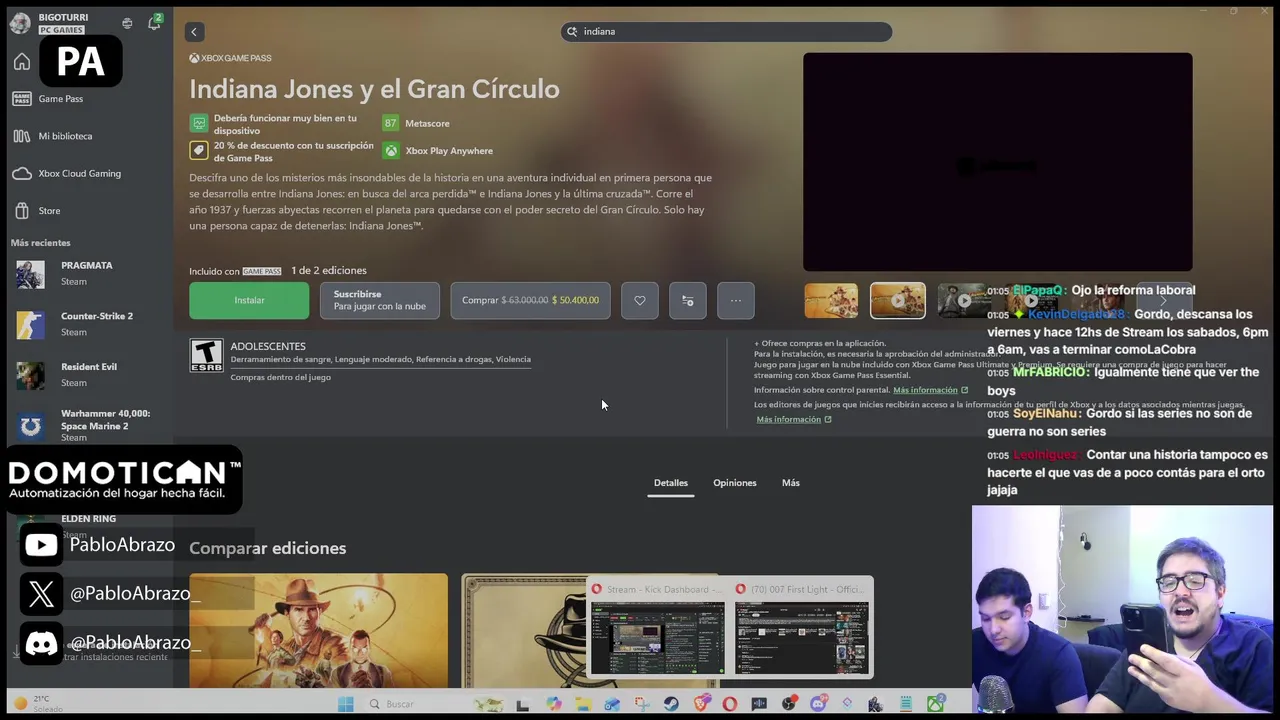
Task: Switch to the Opiniones tab
Action: point(735,483)
